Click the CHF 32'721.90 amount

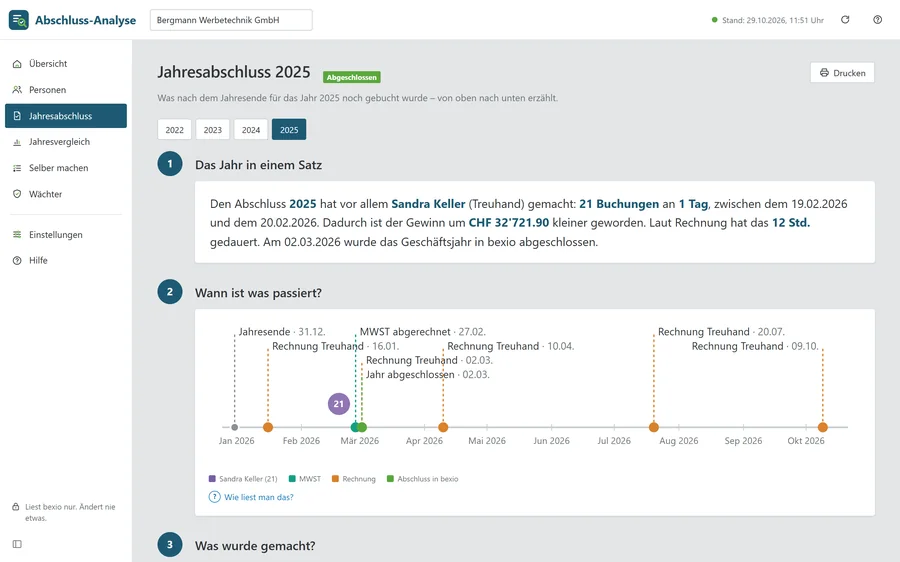pos(509,223)
